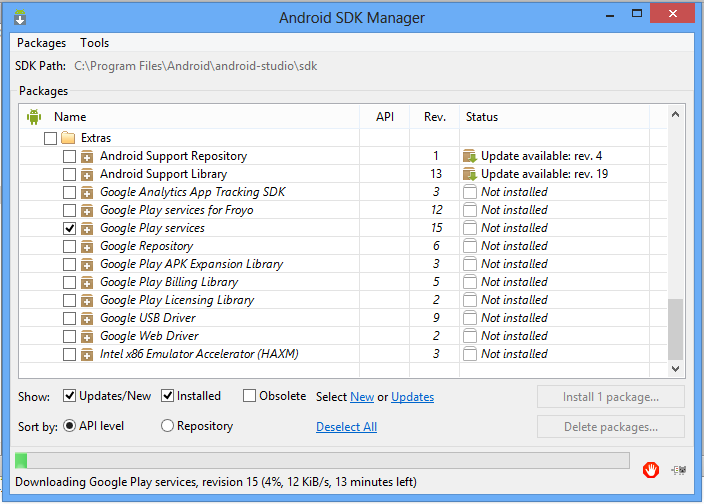Image resolution: width=704 pixels, height=504 pixels.
Task: Click not-installed status icon for Intel HAXM
Action: click(470, 354)
